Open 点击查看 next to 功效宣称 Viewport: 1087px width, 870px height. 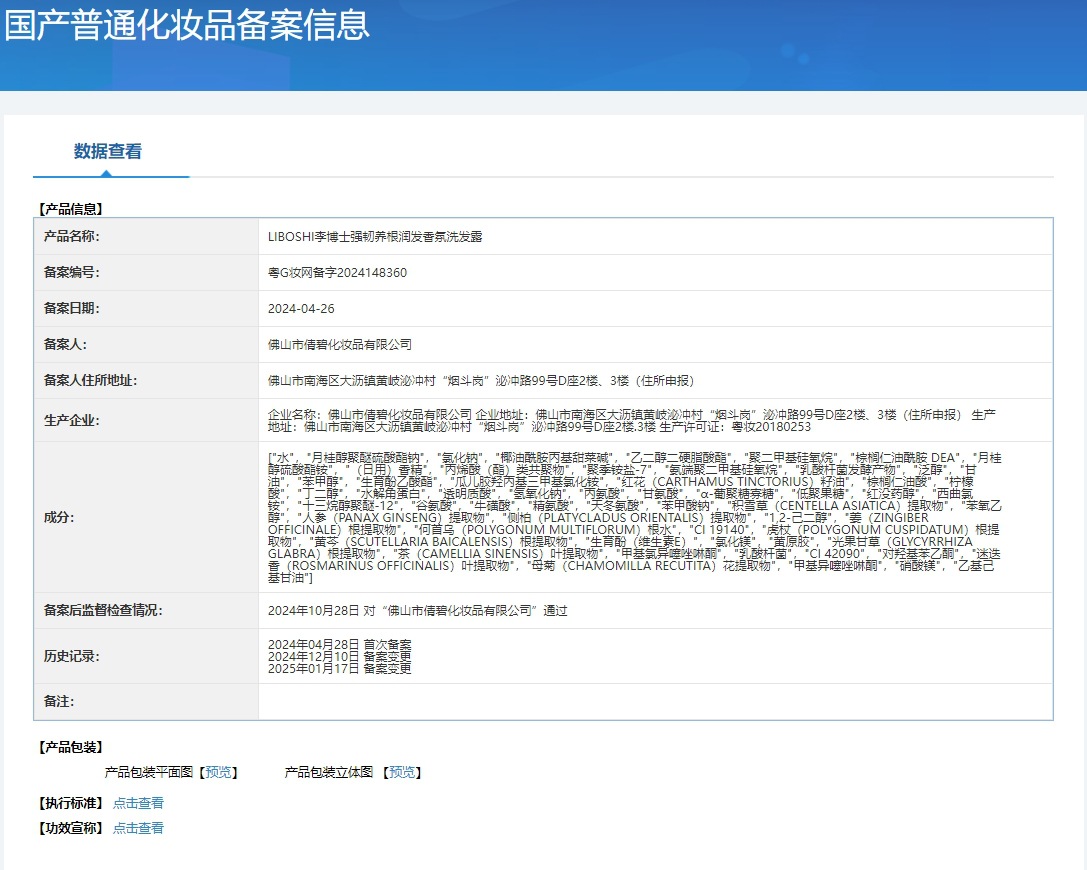pyautogui.click(x=139, y=828)
